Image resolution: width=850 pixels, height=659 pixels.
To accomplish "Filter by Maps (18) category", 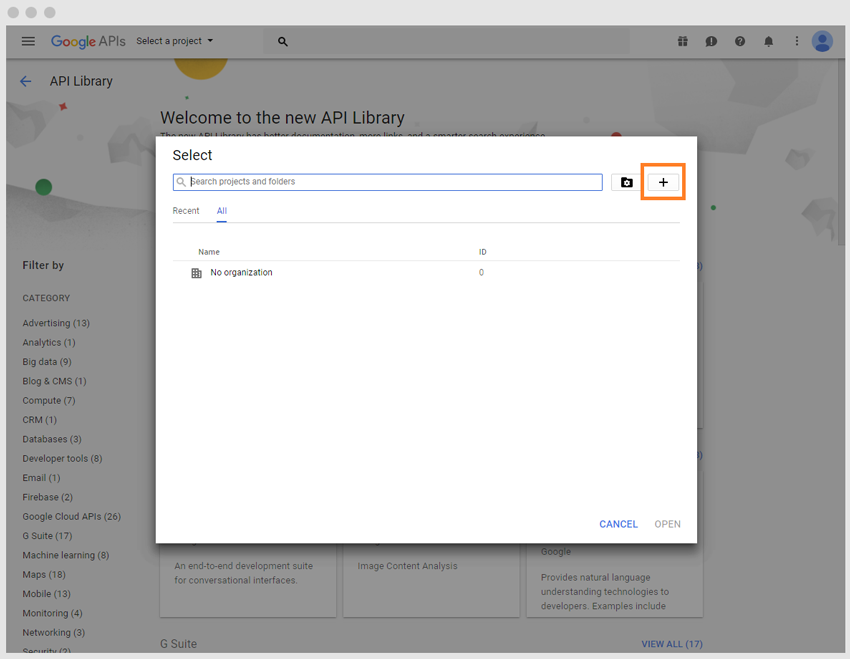I will point(44,574).
